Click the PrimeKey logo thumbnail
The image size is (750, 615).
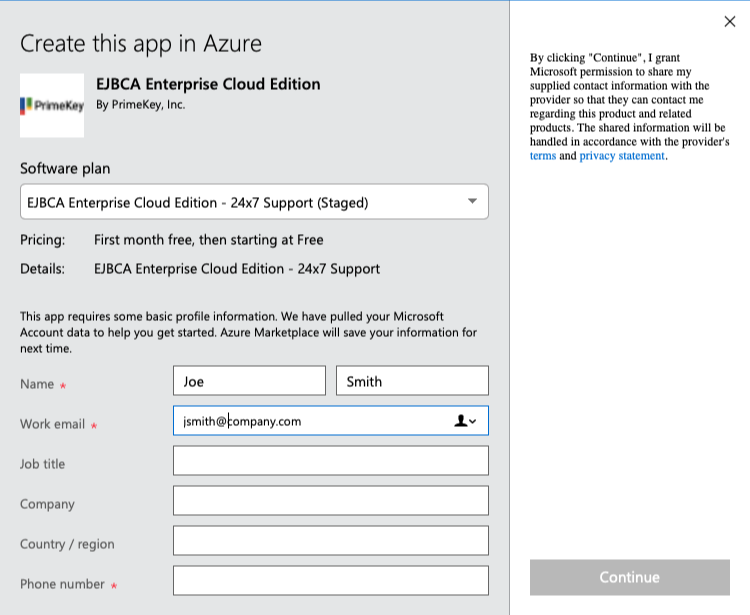click(x=52, y=105)
